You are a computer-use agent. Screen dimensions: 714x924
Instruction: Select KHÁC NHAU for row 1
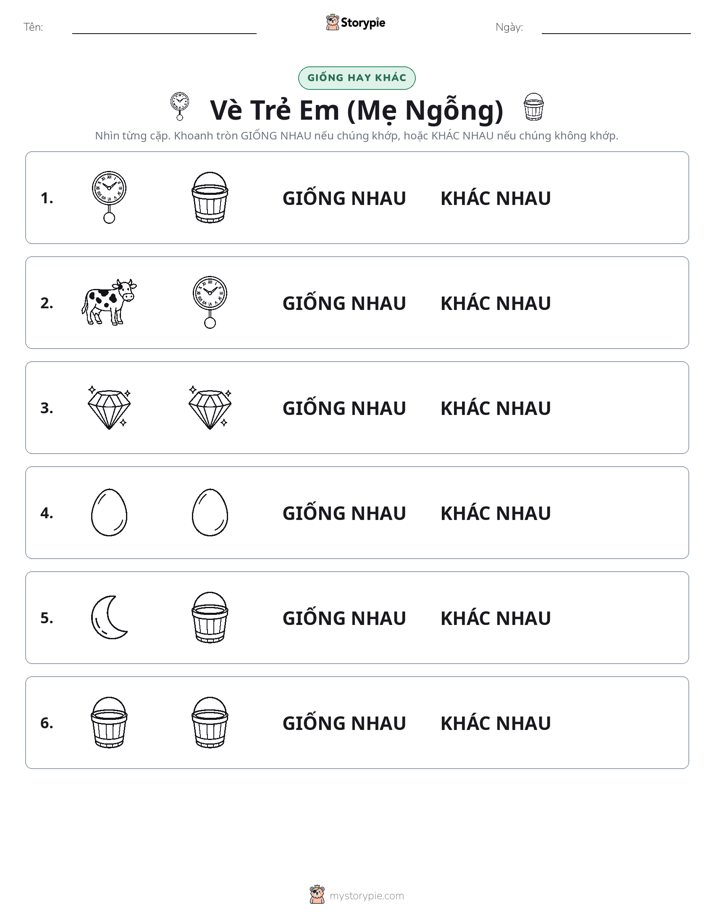[x=495, y=198]
